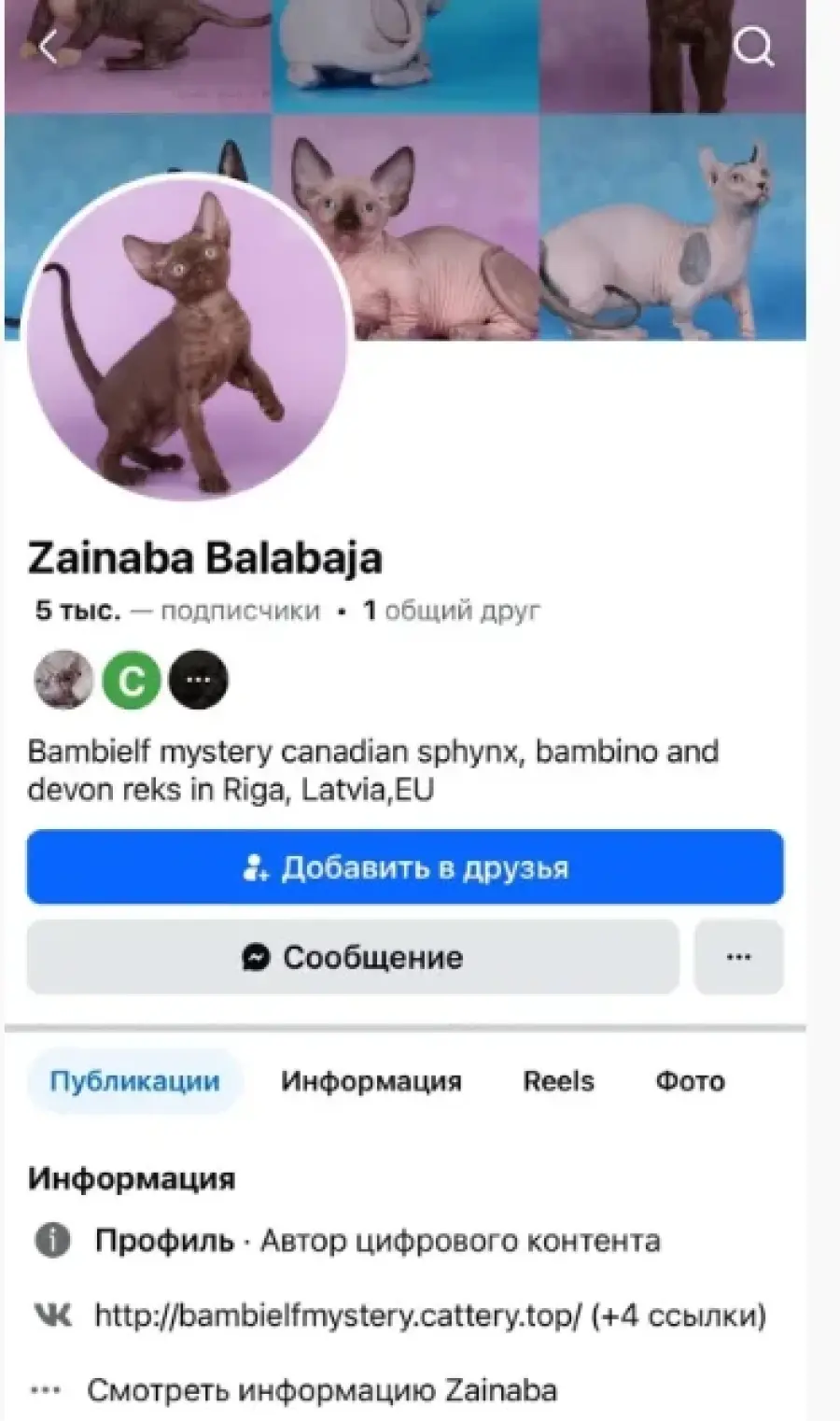Select the Публикации tab
Image resolution: width=840 pixels, height=1421 pixels.
[135, 1081]
